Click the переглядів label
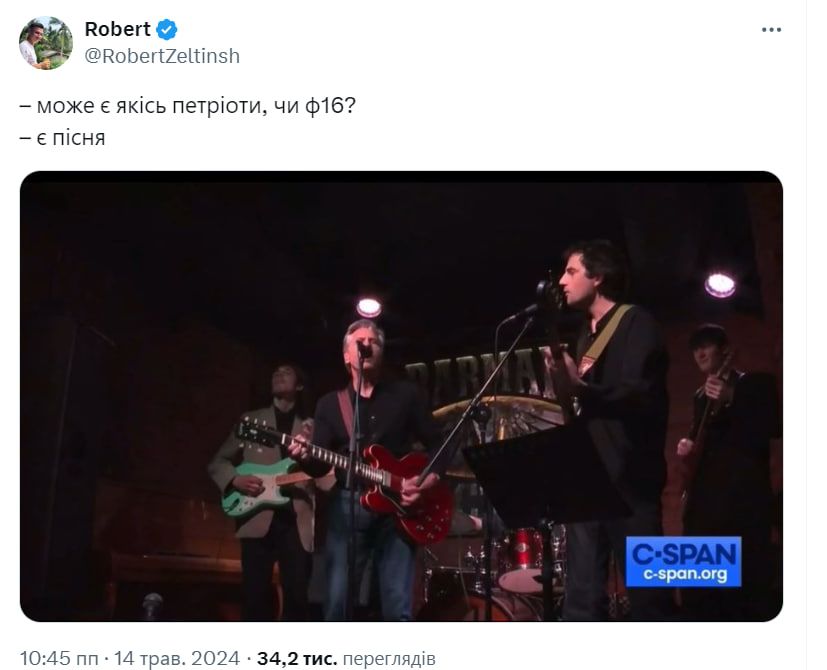Screen dimensions: 827x670 [x=389, y=659]
